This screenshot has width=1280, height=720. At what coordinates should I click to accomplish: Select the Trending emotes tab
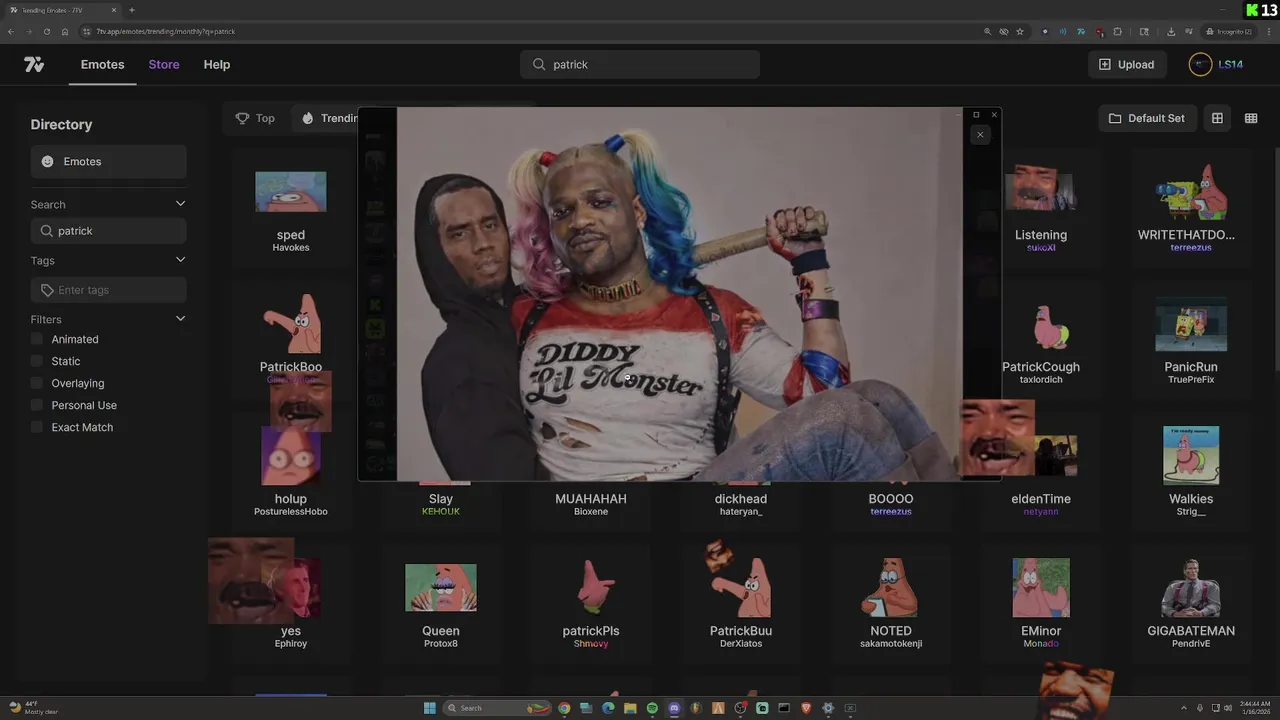(x=330, y=118)
